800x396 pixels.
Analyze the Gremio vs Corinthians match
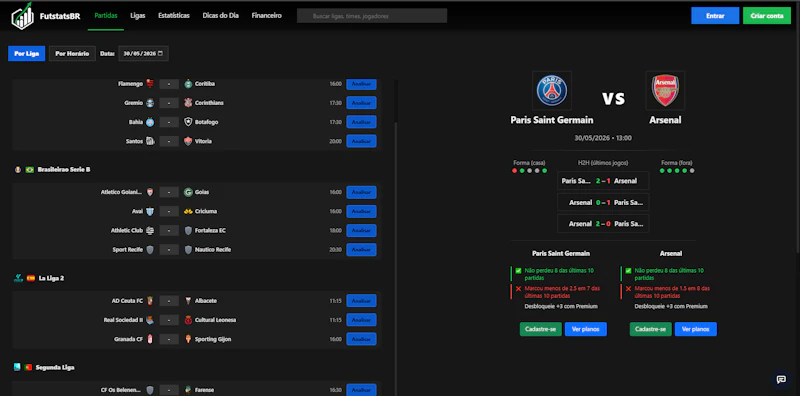(x=361, y=103)
